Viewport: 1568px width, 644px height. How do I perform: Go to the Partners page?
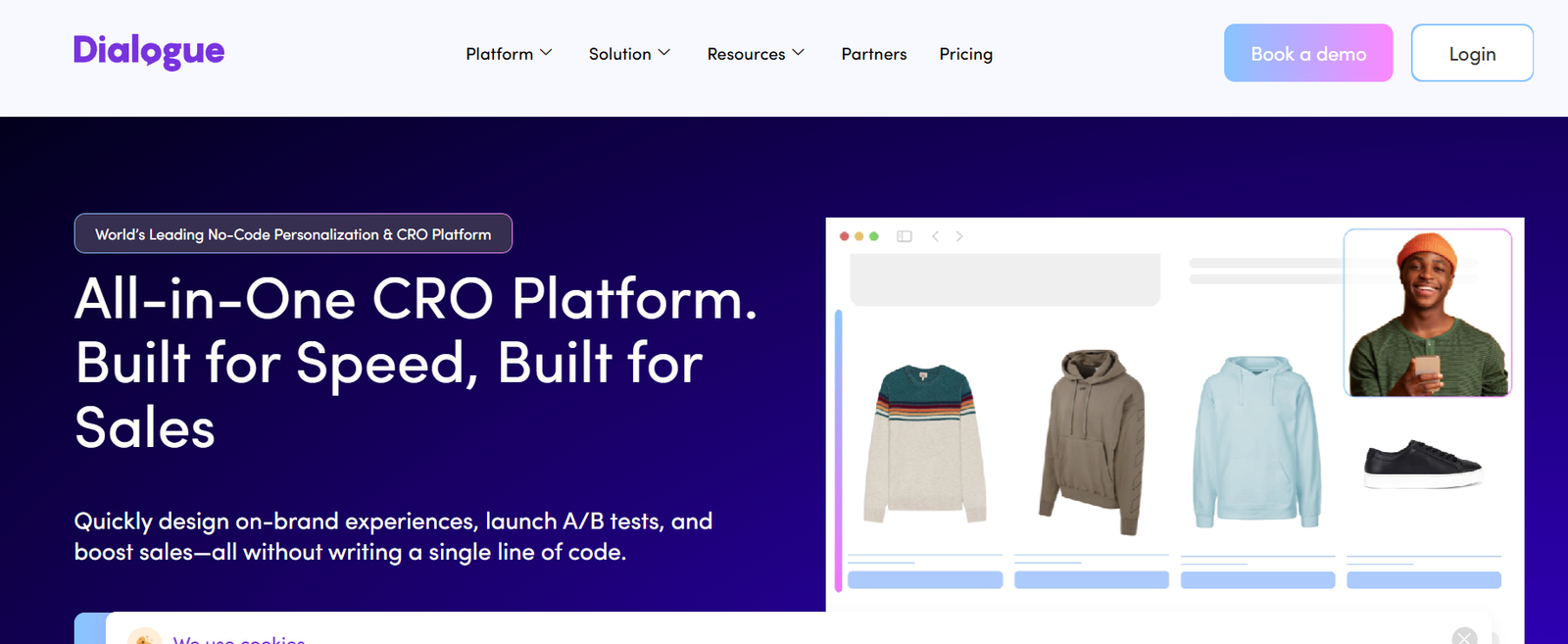[x=873, y=54]
